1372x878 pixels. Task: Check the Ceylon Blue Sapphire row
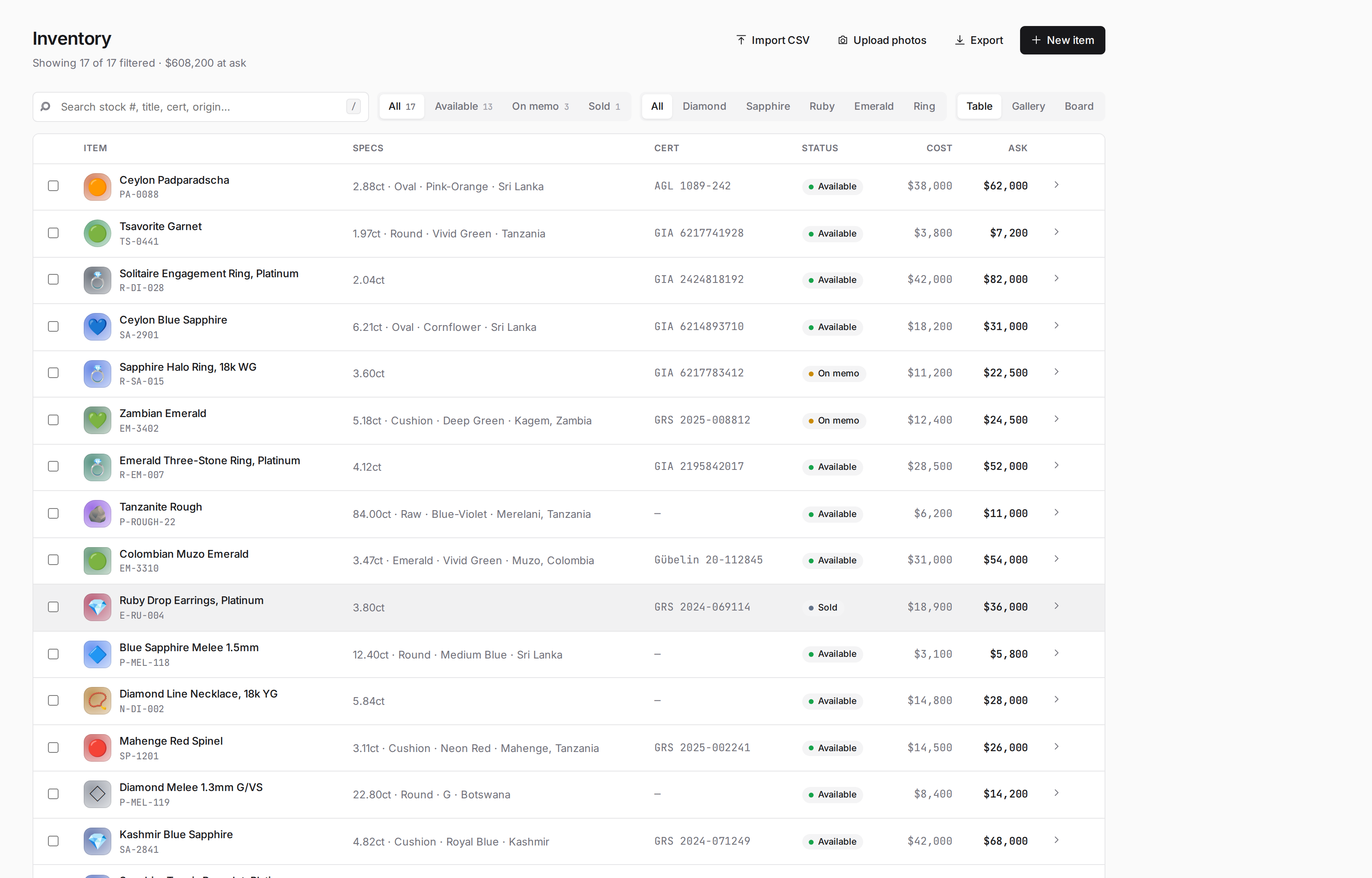(x=53, y=326)
